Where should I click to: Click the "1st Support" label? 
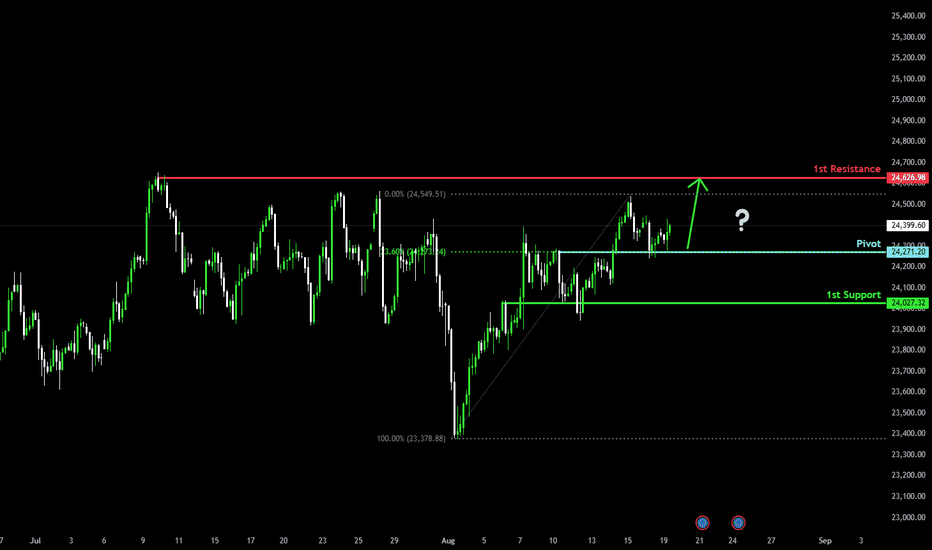point(854,295)
